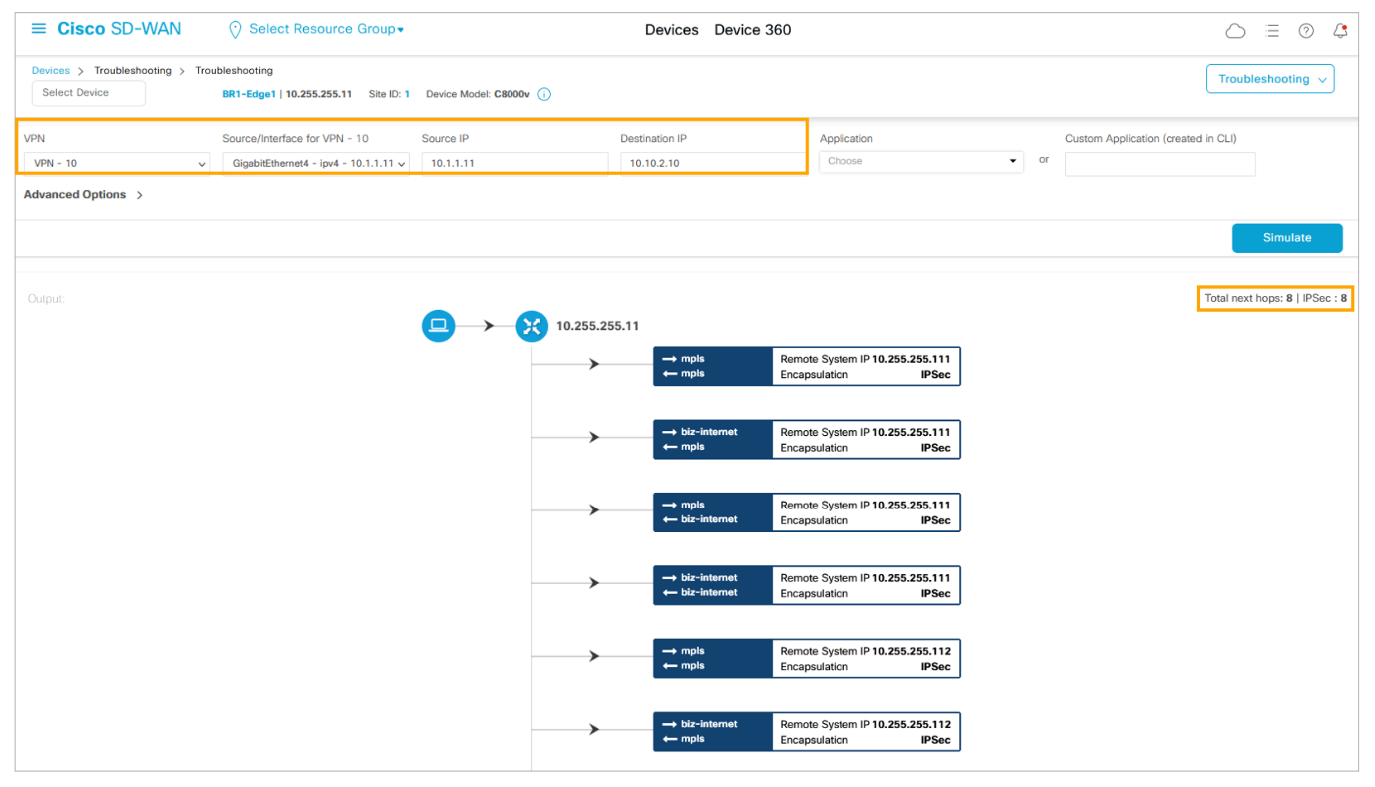This screenshot has width=1375, height=787.
Task: Click the location pin resource group icon
Action: [235, 30]
